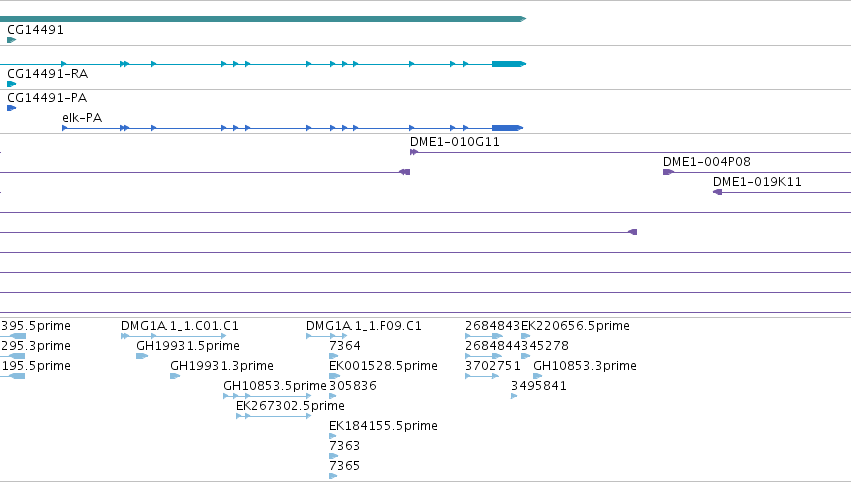Open the CG14491-RA transcript label
The image size is (851, 482).
[48, 74]
